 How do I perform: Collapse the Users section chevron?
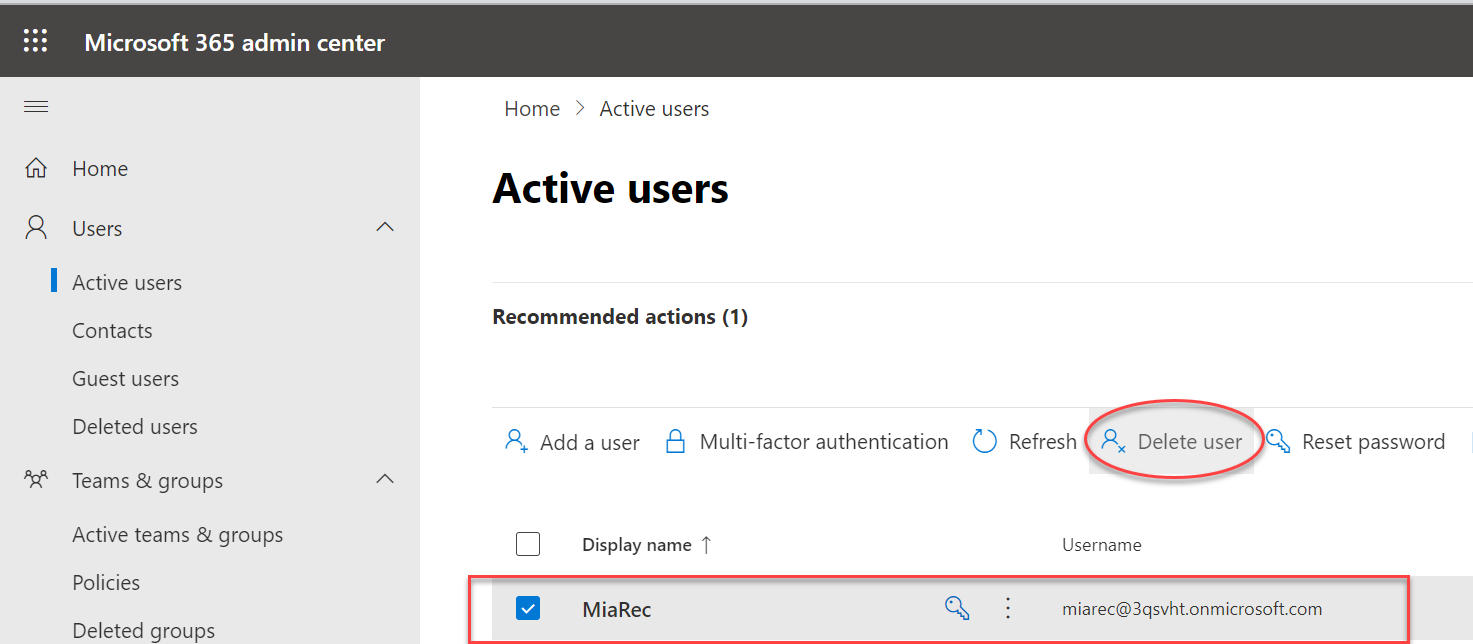click(385, 227)
